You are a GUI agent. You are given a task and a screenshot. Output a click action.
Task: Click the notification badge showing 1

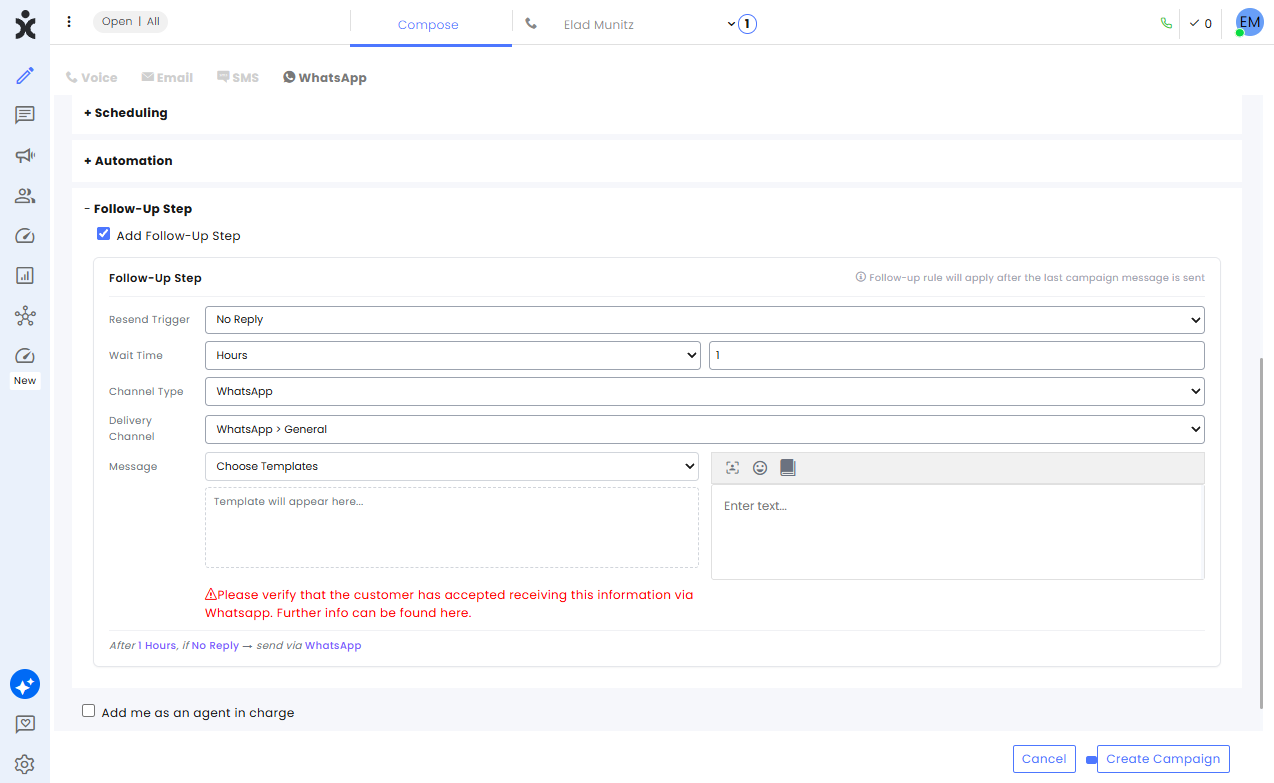(x=747, y=24)
